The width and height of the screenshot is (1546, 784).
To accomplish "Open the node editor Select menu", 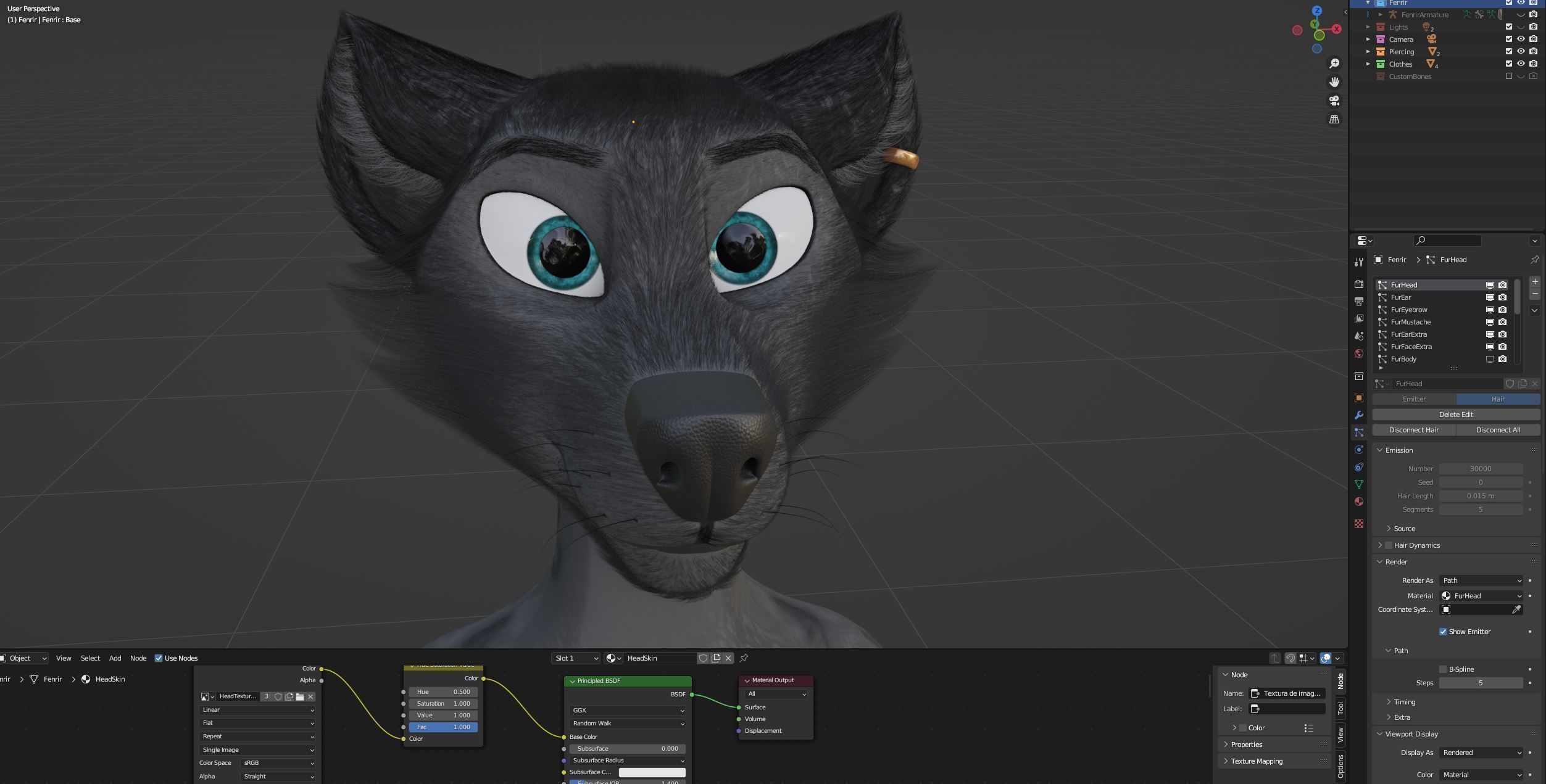I will pos(90,658).
